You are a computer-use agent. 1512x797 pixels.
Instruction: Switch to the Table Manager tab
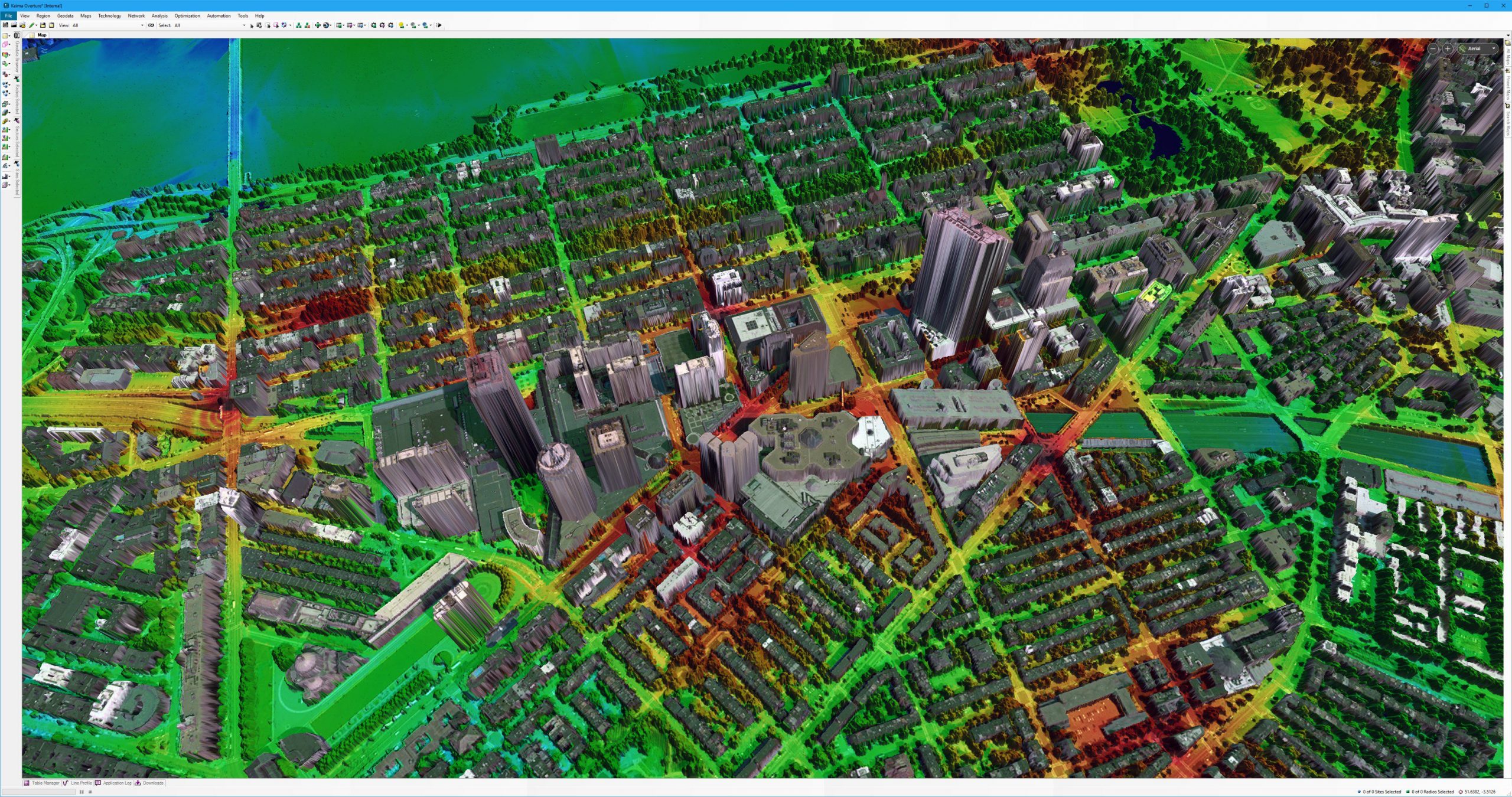tap(41, 783)
